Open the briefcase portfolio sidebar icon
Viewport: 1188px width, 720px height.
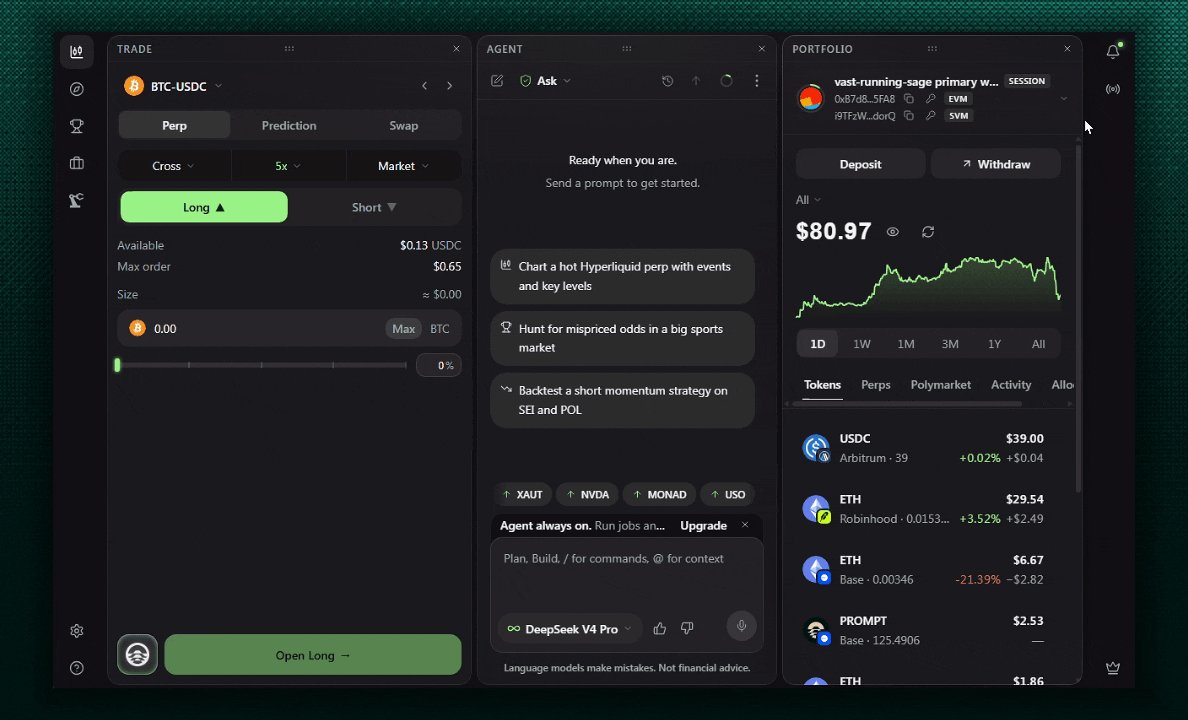click(77, 163)
